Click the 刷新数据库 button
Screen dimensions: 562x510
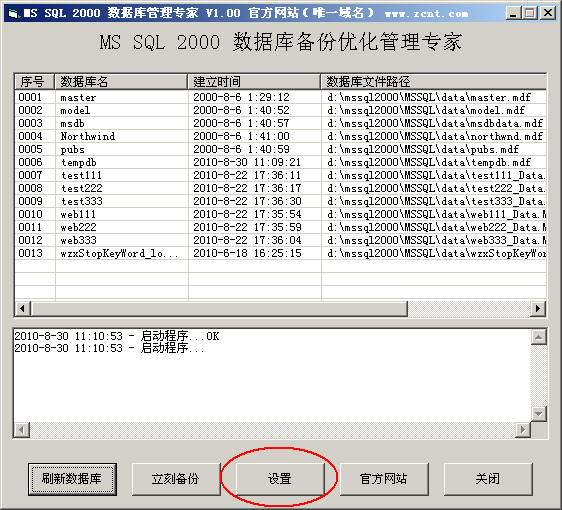tap(72, 479)
